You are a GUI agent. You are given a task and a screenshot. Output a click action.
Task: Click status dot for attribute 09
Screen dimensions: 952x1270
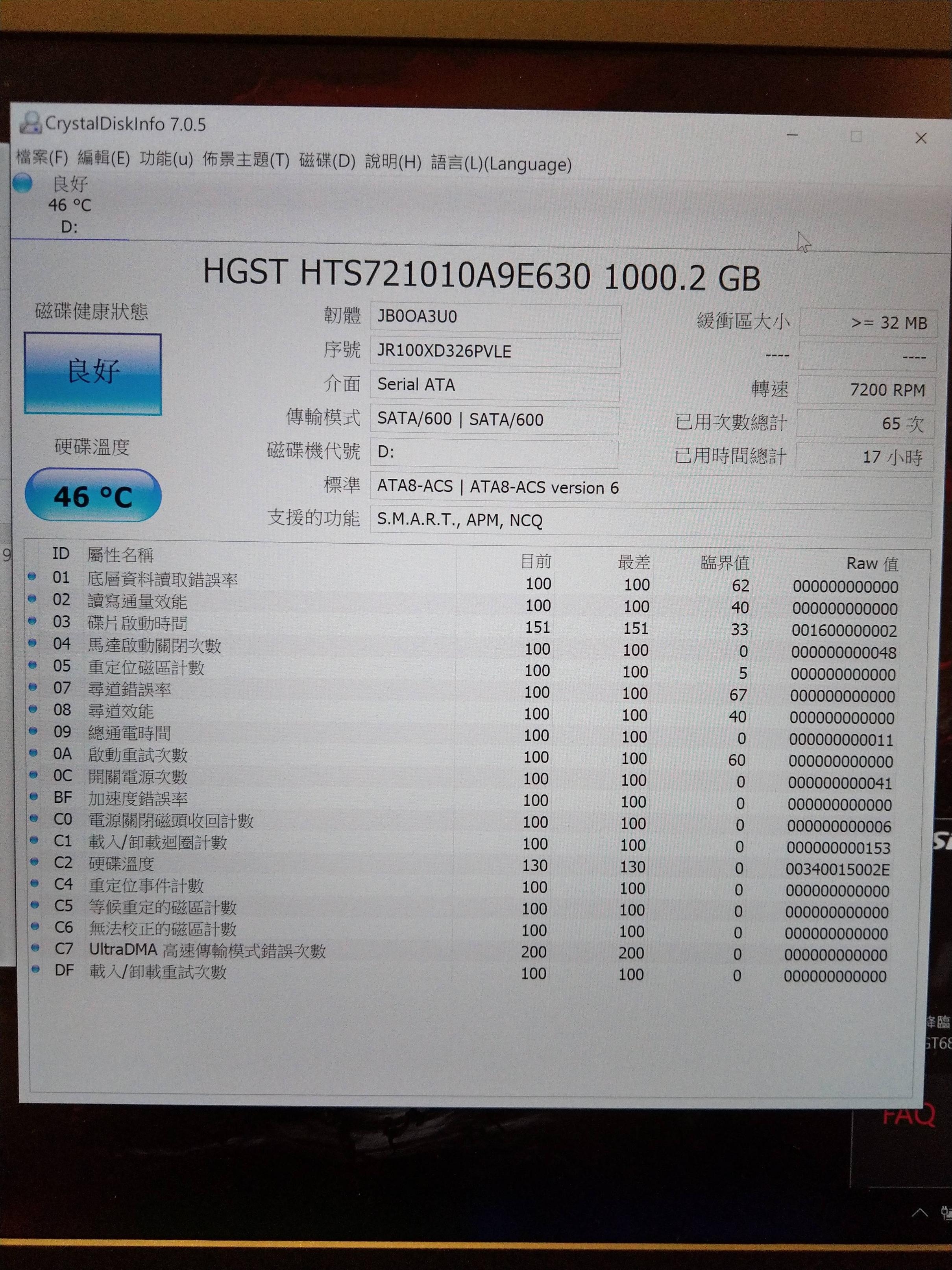[x=33, y=731]
